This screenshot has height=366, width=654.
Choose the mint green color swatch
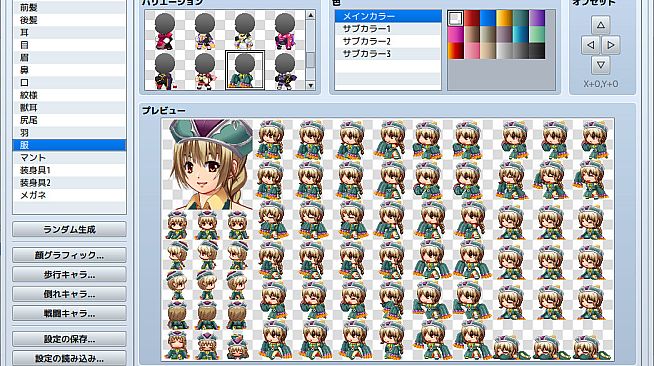click(x=537, y=35)
